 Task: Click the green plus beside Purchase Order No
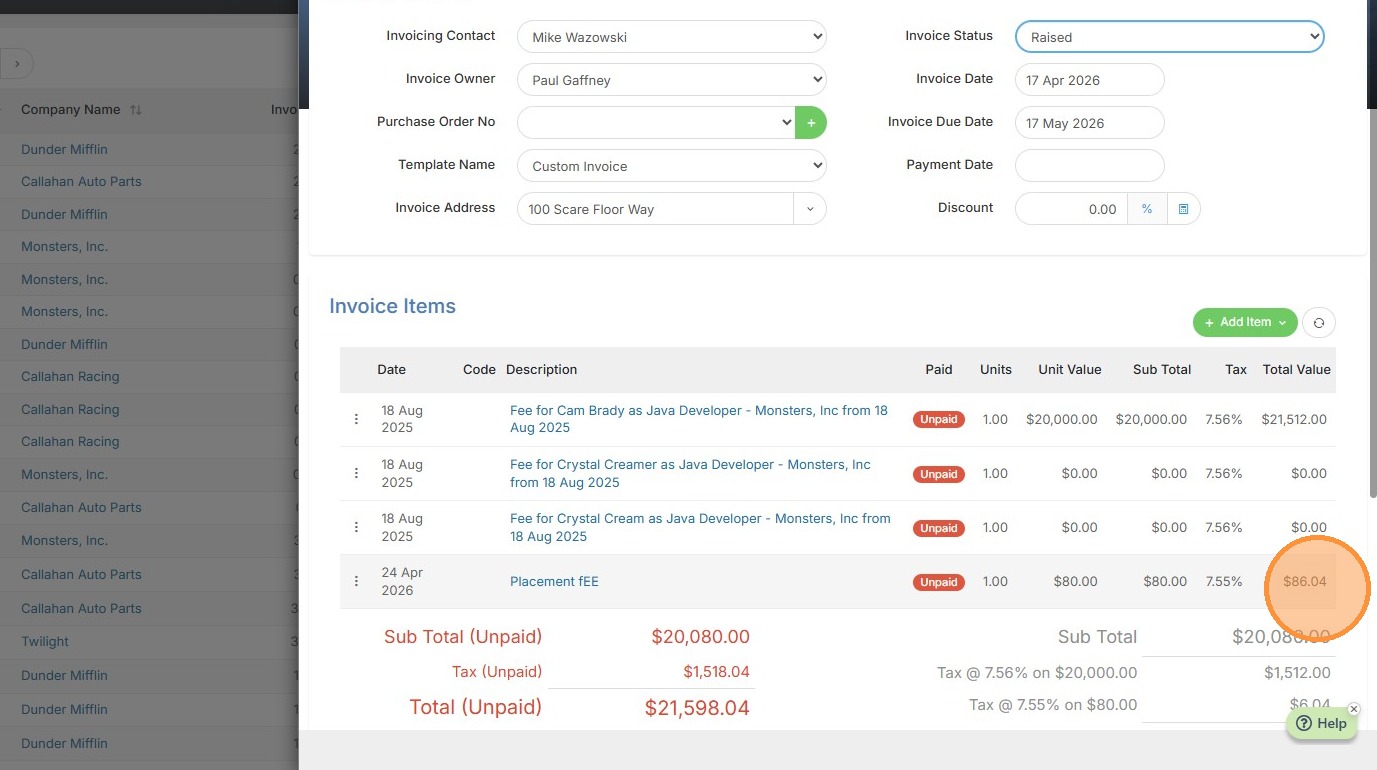(811, 123)
